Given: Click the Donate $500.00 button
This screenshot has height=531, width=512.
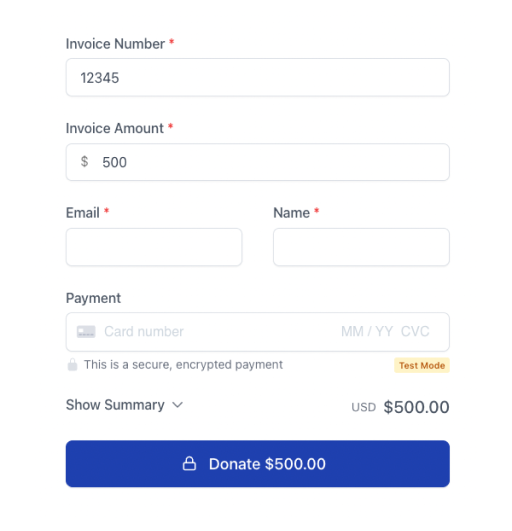Looking at the screenshot, I should [258, 464].
